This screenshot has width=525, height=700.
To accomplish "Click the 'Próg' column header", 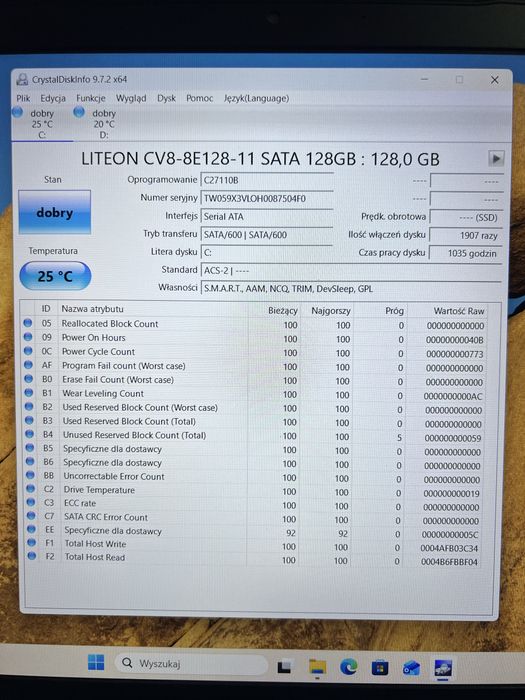I will coord(394,311).
